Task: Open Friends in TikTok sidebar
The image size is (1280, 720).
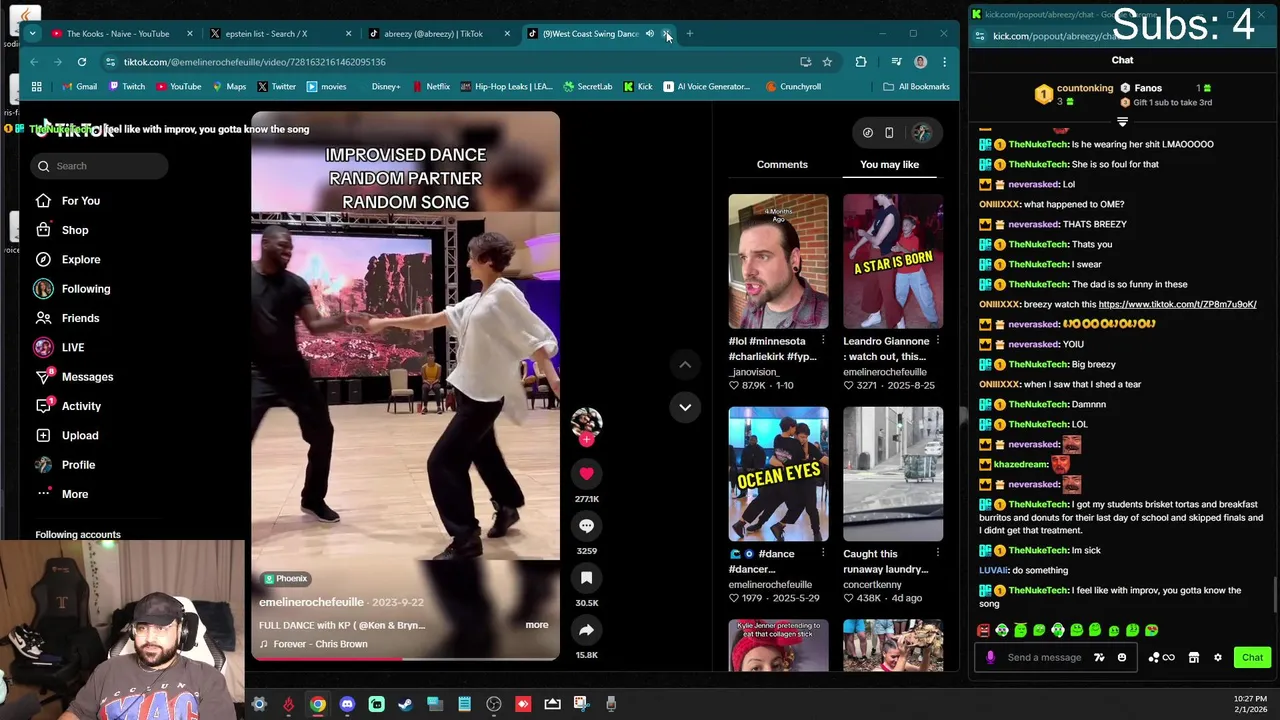Action: click(x=67, y=318)
